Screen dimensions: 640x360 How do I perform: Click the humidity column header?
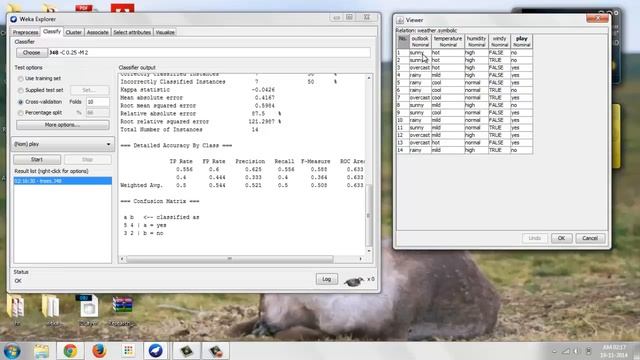click(x=476, y=42)
